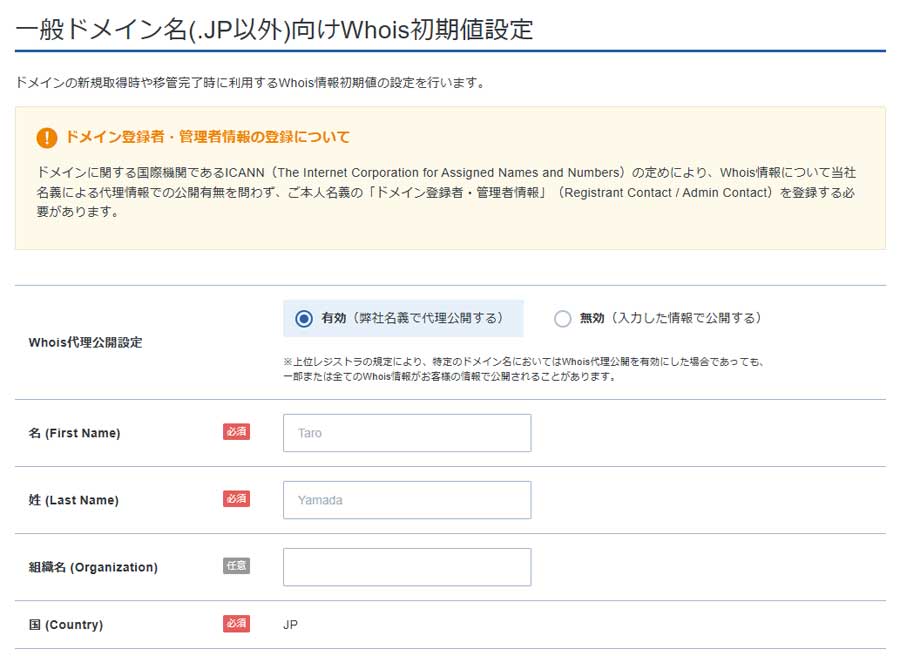This screenshot has width=900, height=656.
Task: Select the 無効 radio button option
Action: [561, 318]
